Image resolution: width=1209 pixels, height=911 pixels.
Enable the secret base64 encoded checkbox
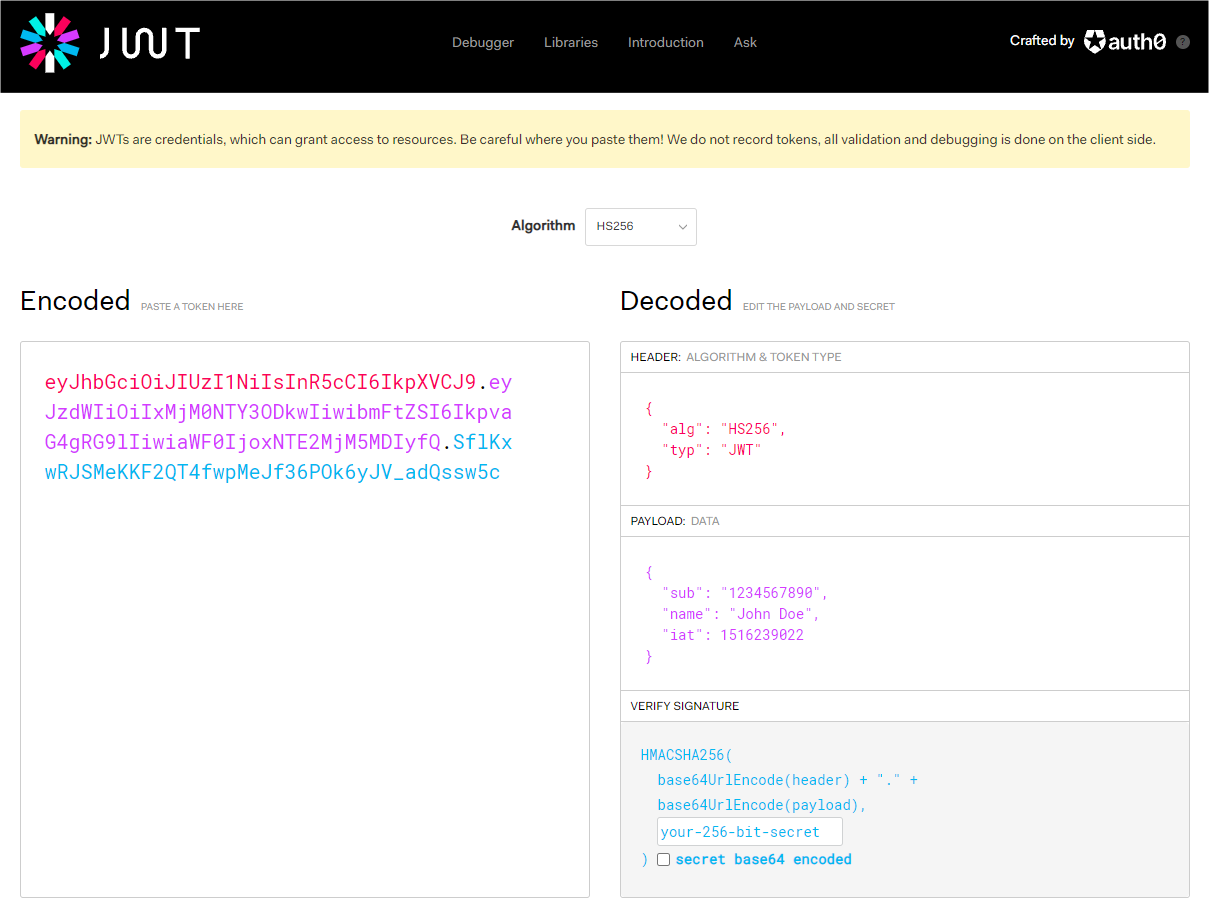pyautogui.click(x=663, y=859)
